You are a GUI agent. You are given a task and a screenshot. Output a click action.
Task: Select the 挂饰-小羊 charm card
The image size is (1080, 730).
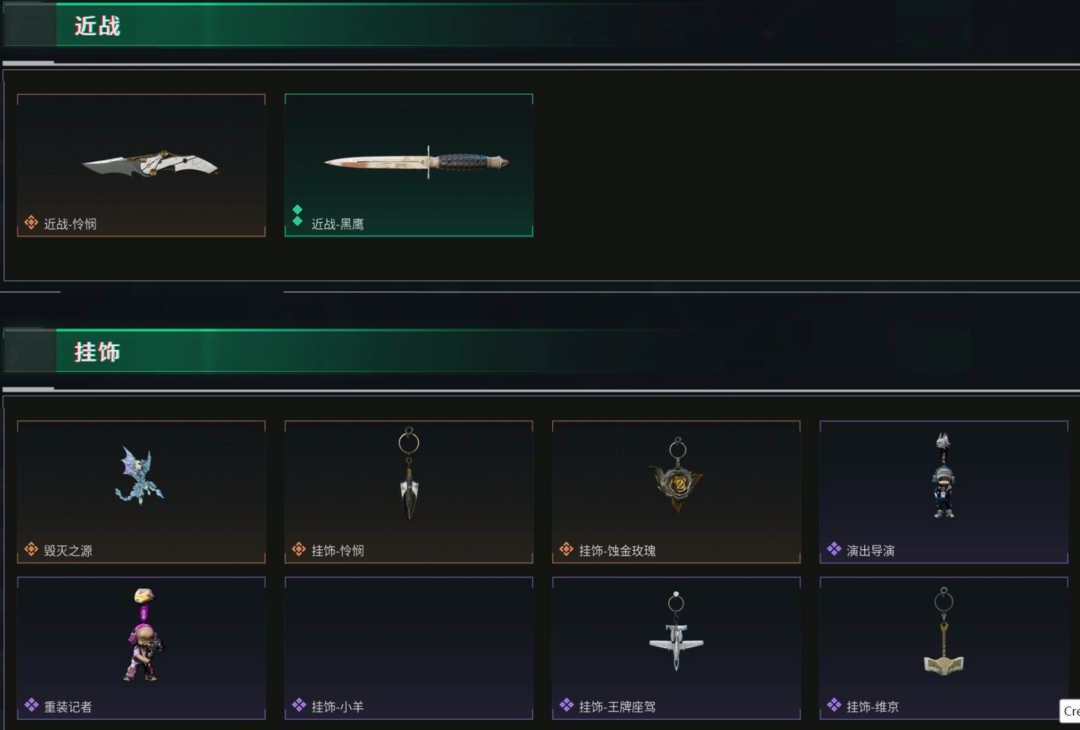[x=408, y=648]
